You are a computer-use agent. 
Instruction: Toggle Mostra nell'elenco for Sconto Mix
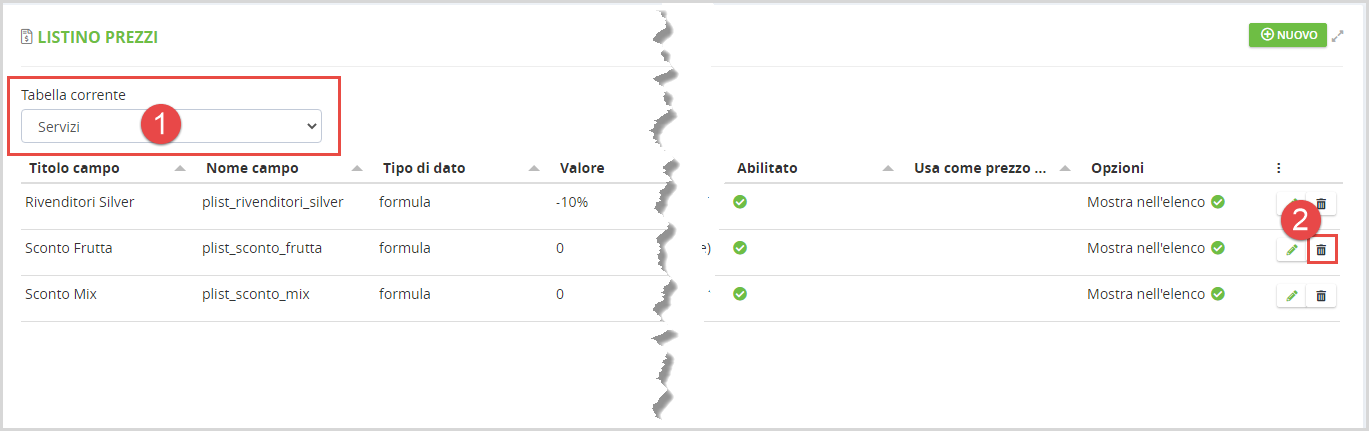[1217, 294]
